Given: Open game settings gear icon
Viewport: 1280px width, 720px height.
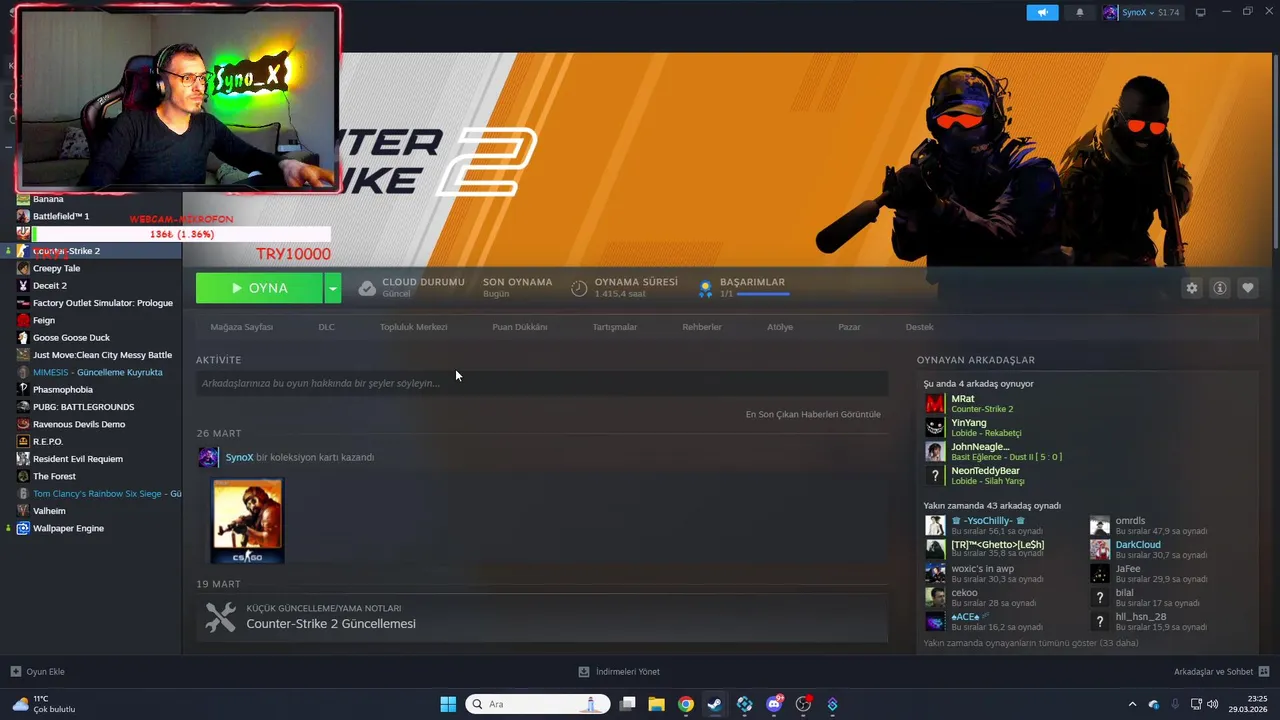Looking at the screenshot, I should tap(1192, 288).
